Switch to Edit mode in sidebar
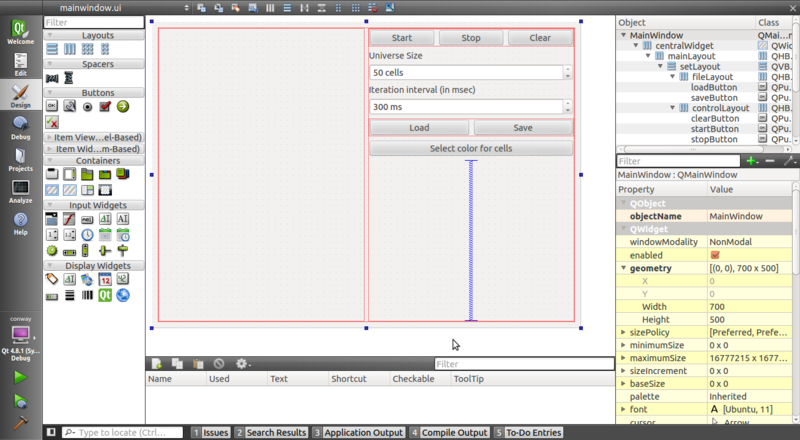Screen dimensions: 800x440 coord(20,64)
